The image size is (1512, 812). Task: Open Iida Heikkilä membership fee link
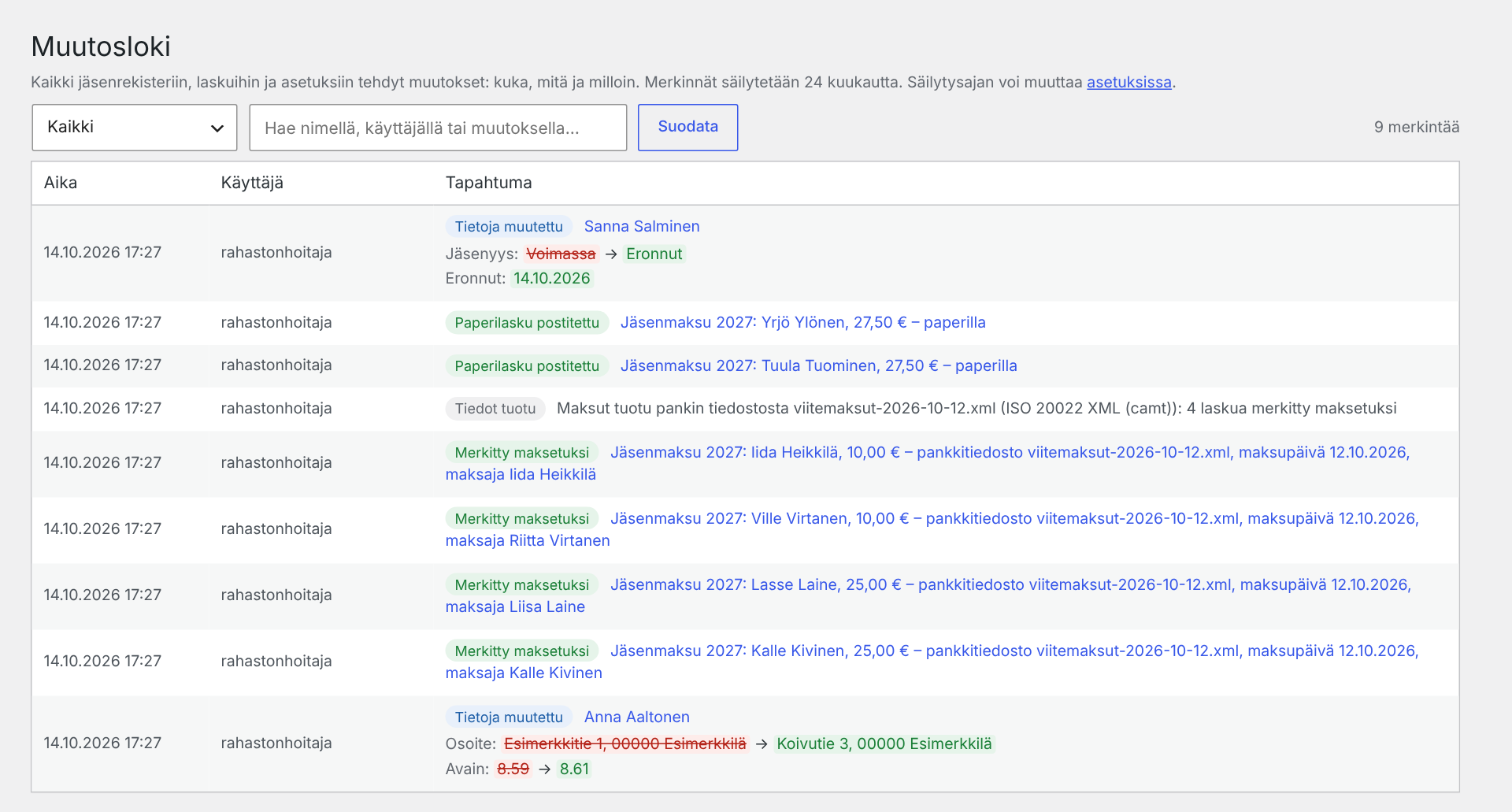(928, 463)
